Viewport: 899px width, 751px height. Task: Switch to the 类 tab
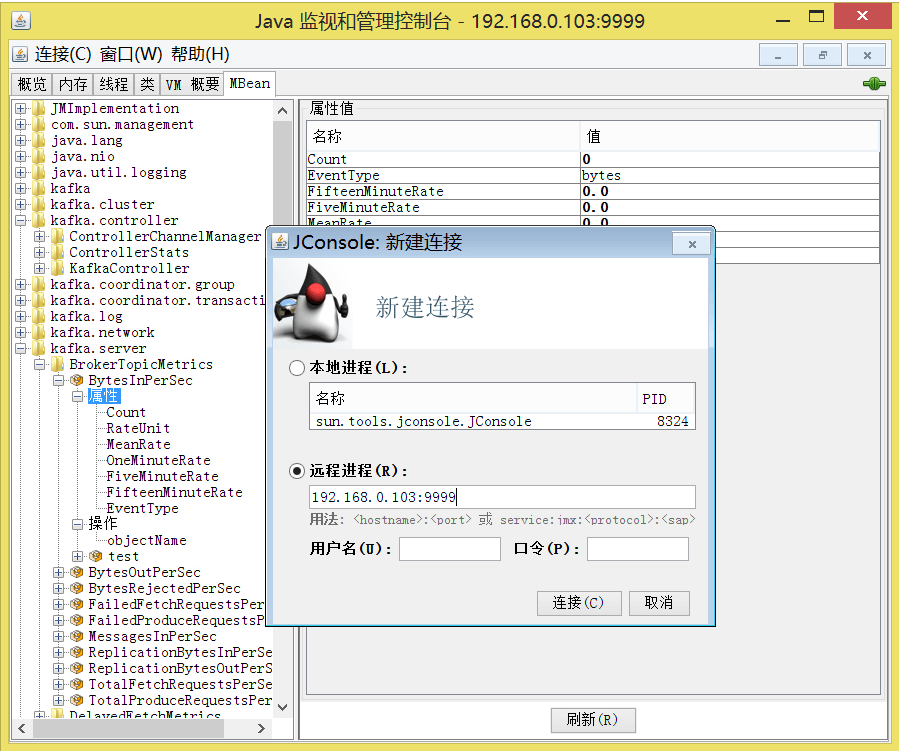pyautogui.click(x=147, y=84)
